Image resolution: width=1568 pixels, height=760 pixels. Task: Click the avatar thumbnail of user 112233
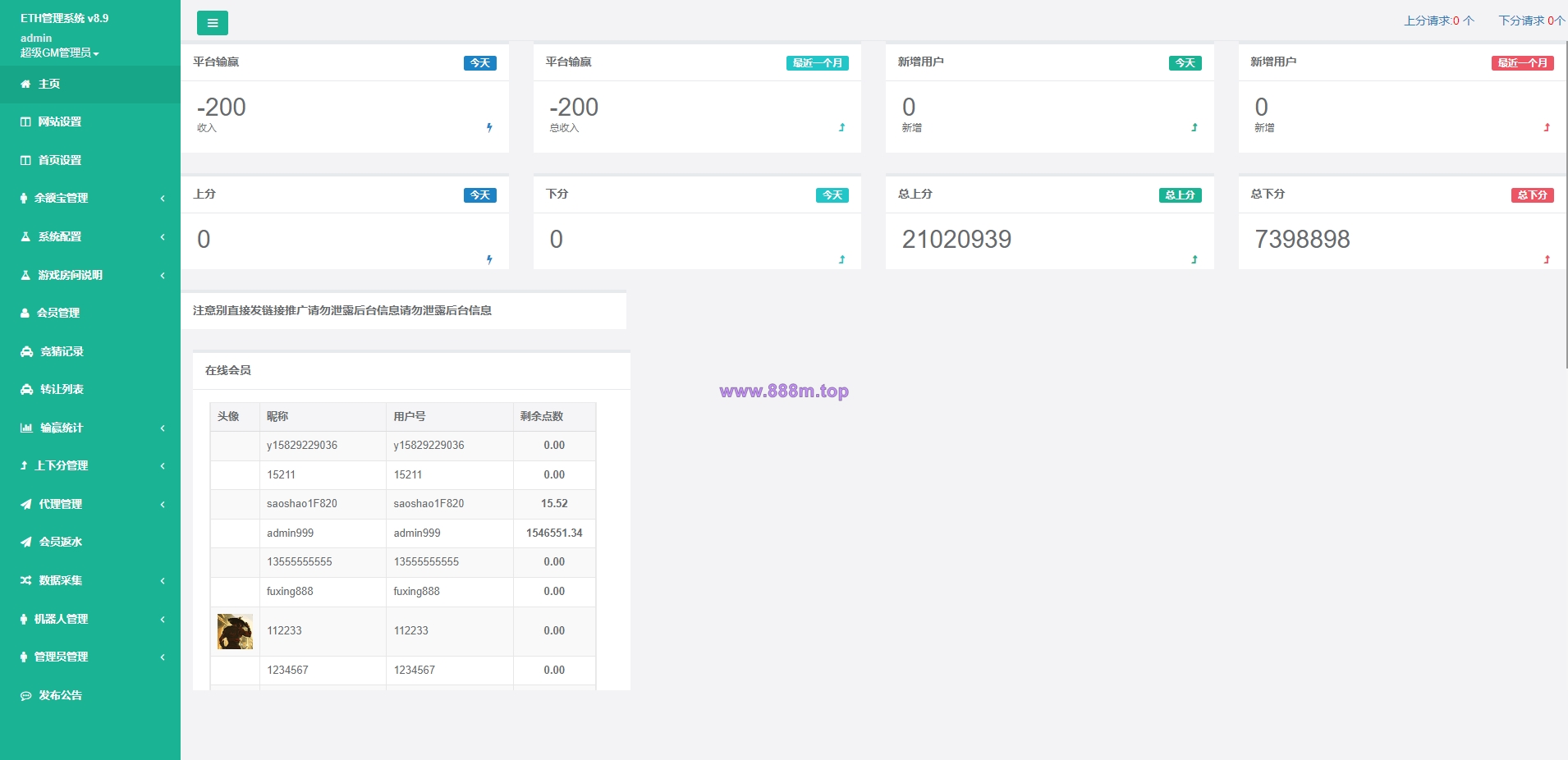[235, 631]
